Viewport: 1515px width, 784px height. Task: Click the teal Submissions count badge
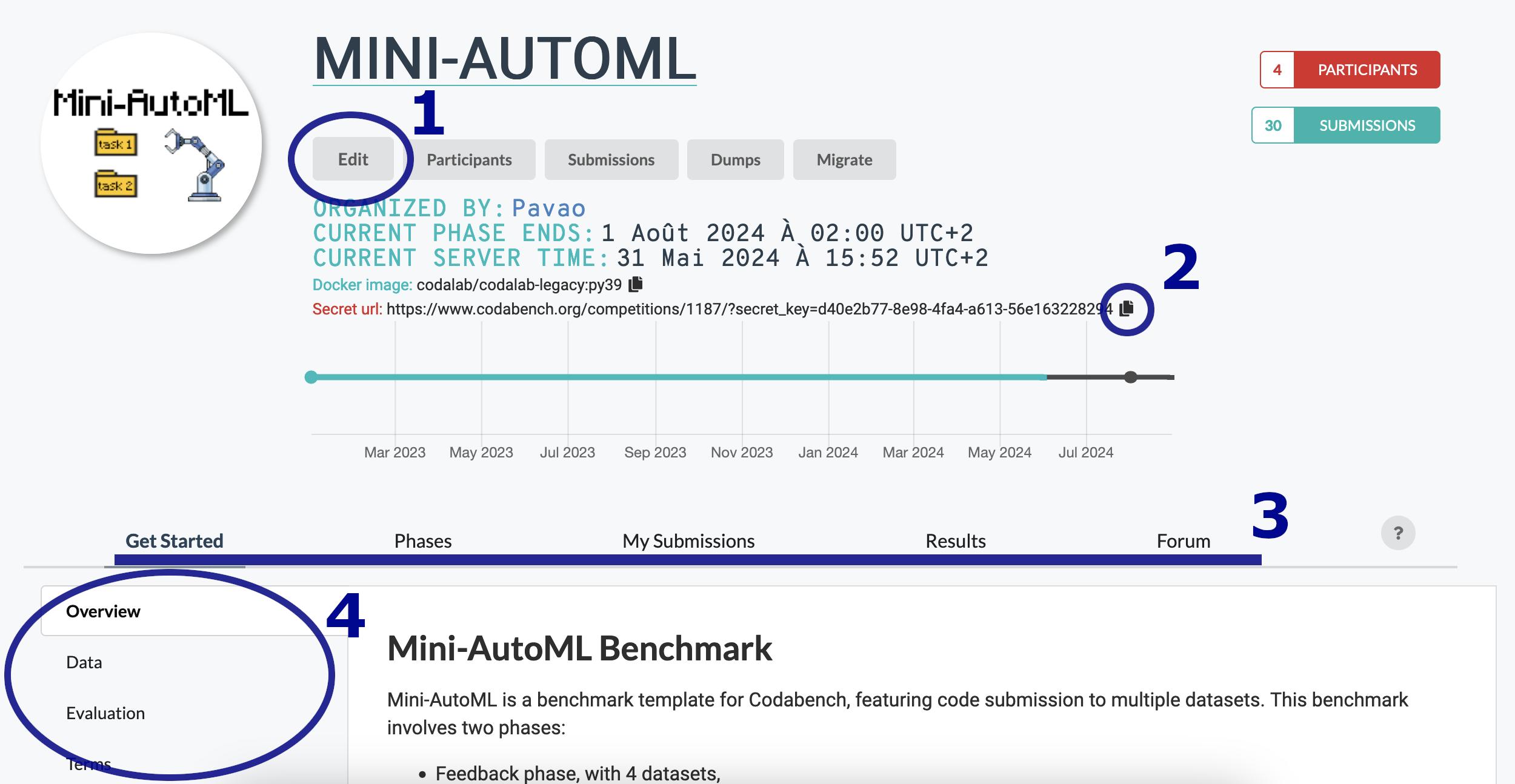(x=1345, y=125)
